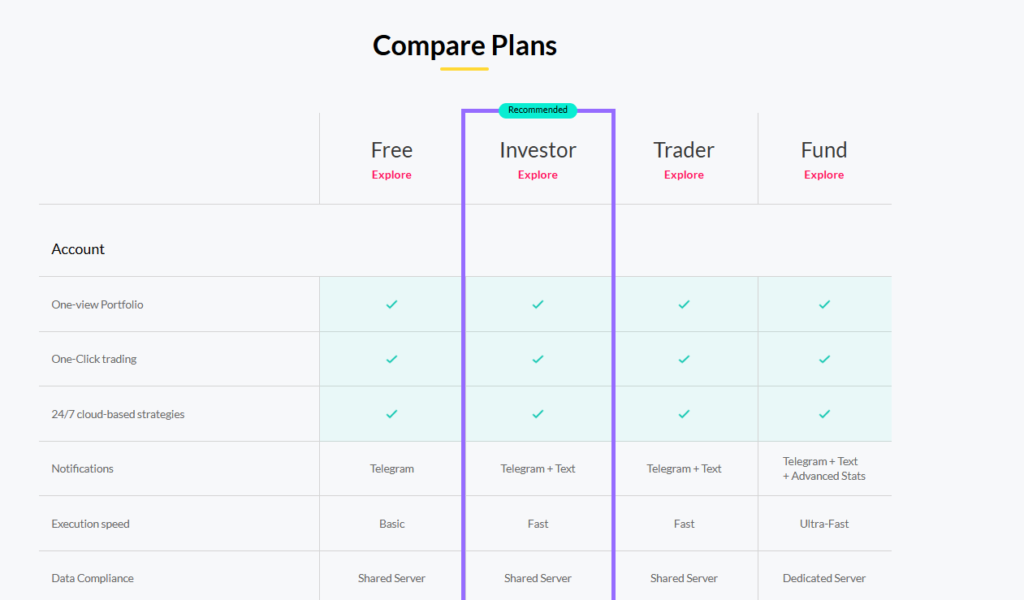This screenshot has height=600, width=1024.
Task: Click Trader plan One-view Portfolio checkmark
Action: click(684, 304)
